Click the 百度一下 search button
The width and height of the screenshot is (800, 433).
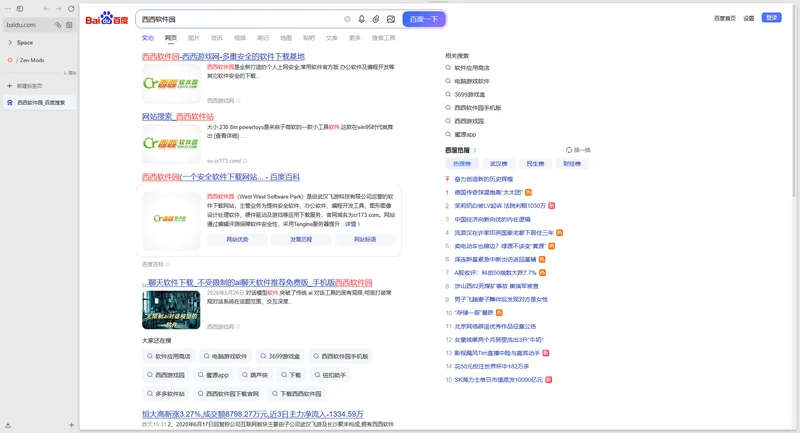click(x=424, y=19)
